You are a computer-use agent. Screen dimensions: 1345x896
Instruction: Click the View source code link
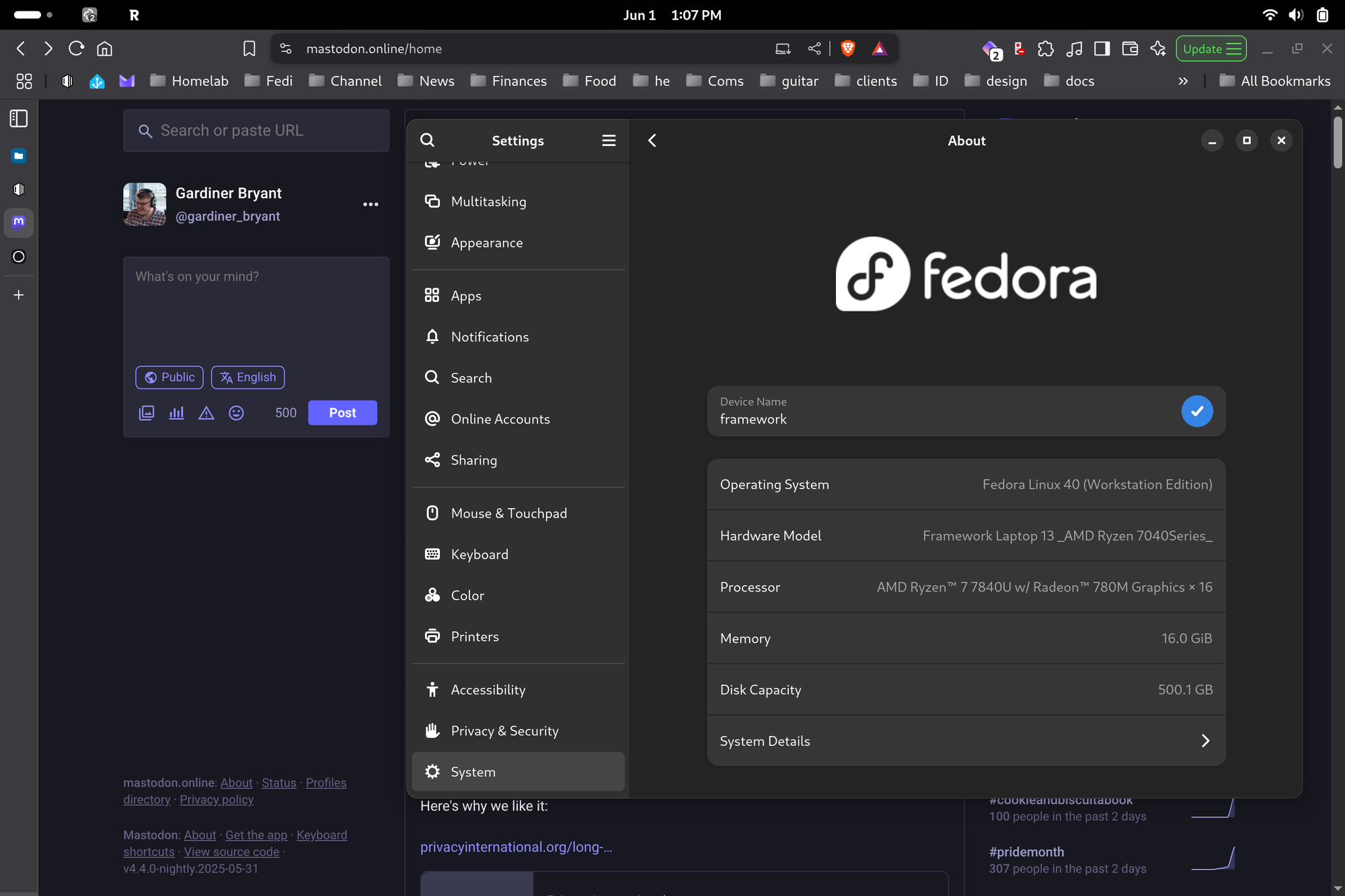tap(231, 852)
